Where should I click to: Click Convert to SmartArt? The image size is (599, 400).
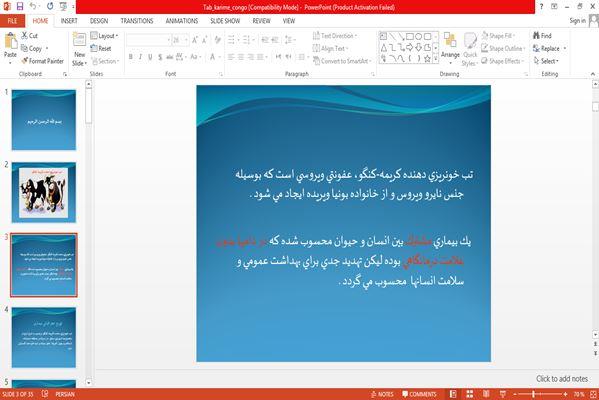pyautogui.click(x=342, y=61)
